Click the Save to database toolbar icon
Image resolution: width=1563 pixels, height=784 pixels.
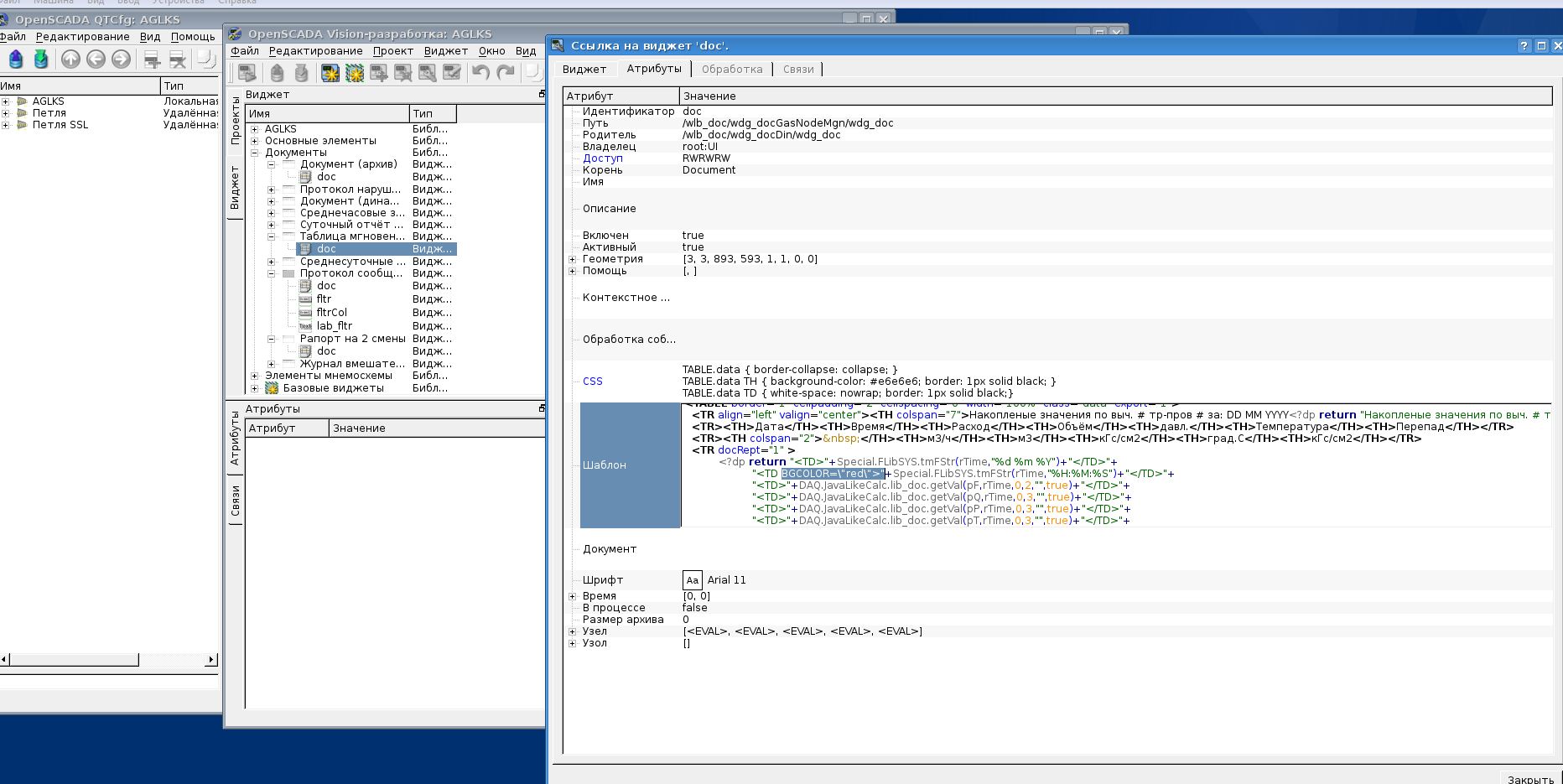point(40,59)
